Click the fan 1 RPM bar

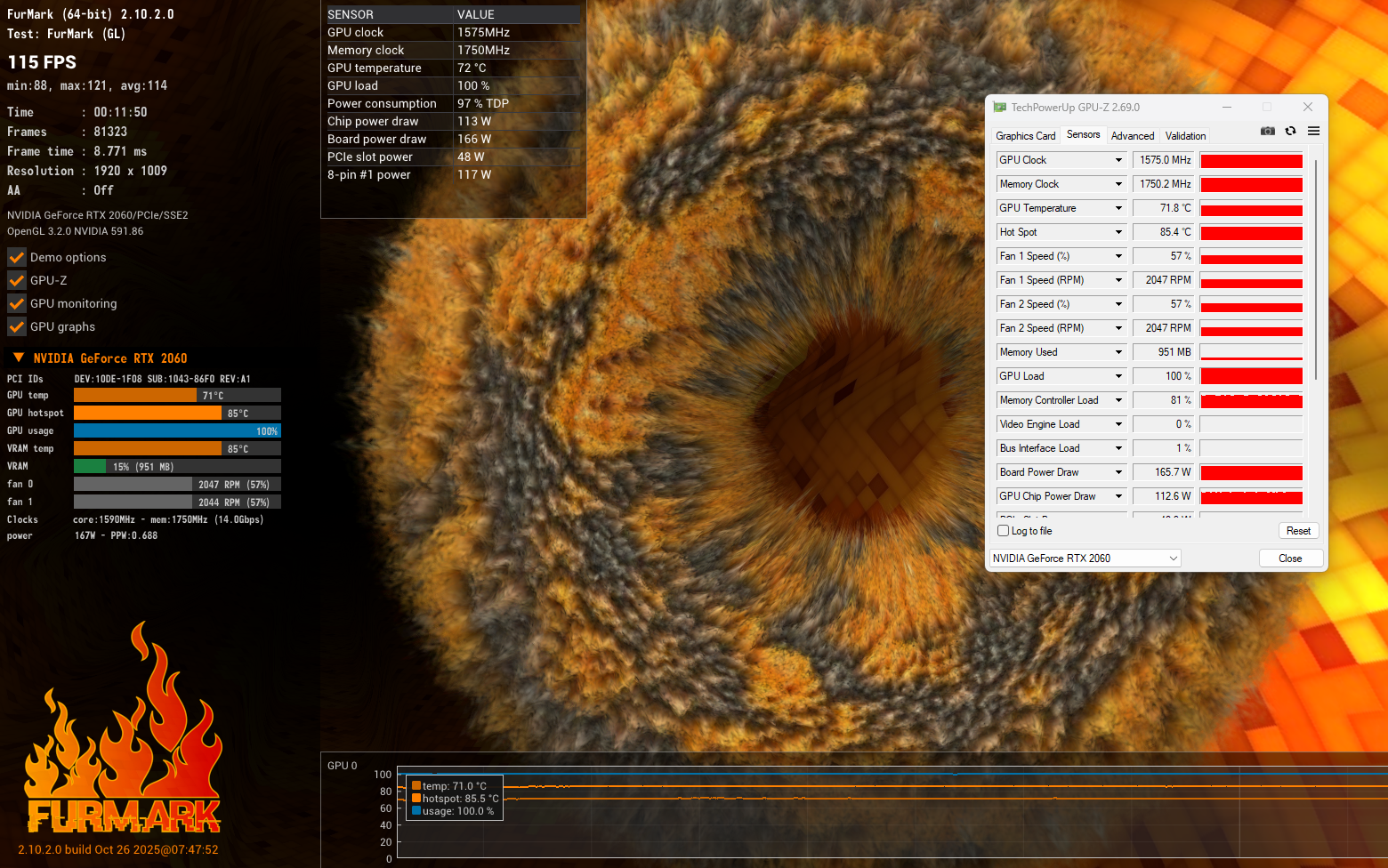(x=177, y=502)
